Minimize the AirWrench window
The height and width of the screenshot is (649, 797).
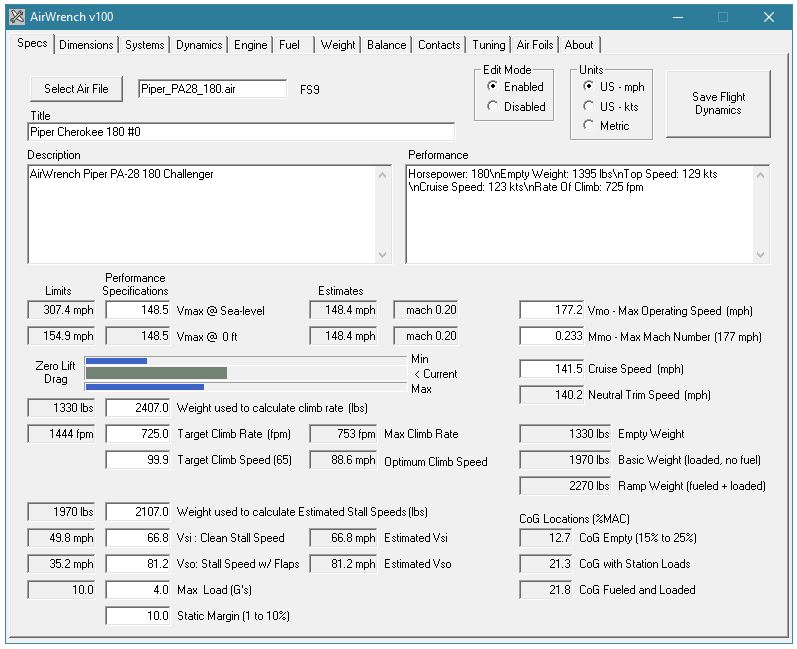[x=678, y=17]
